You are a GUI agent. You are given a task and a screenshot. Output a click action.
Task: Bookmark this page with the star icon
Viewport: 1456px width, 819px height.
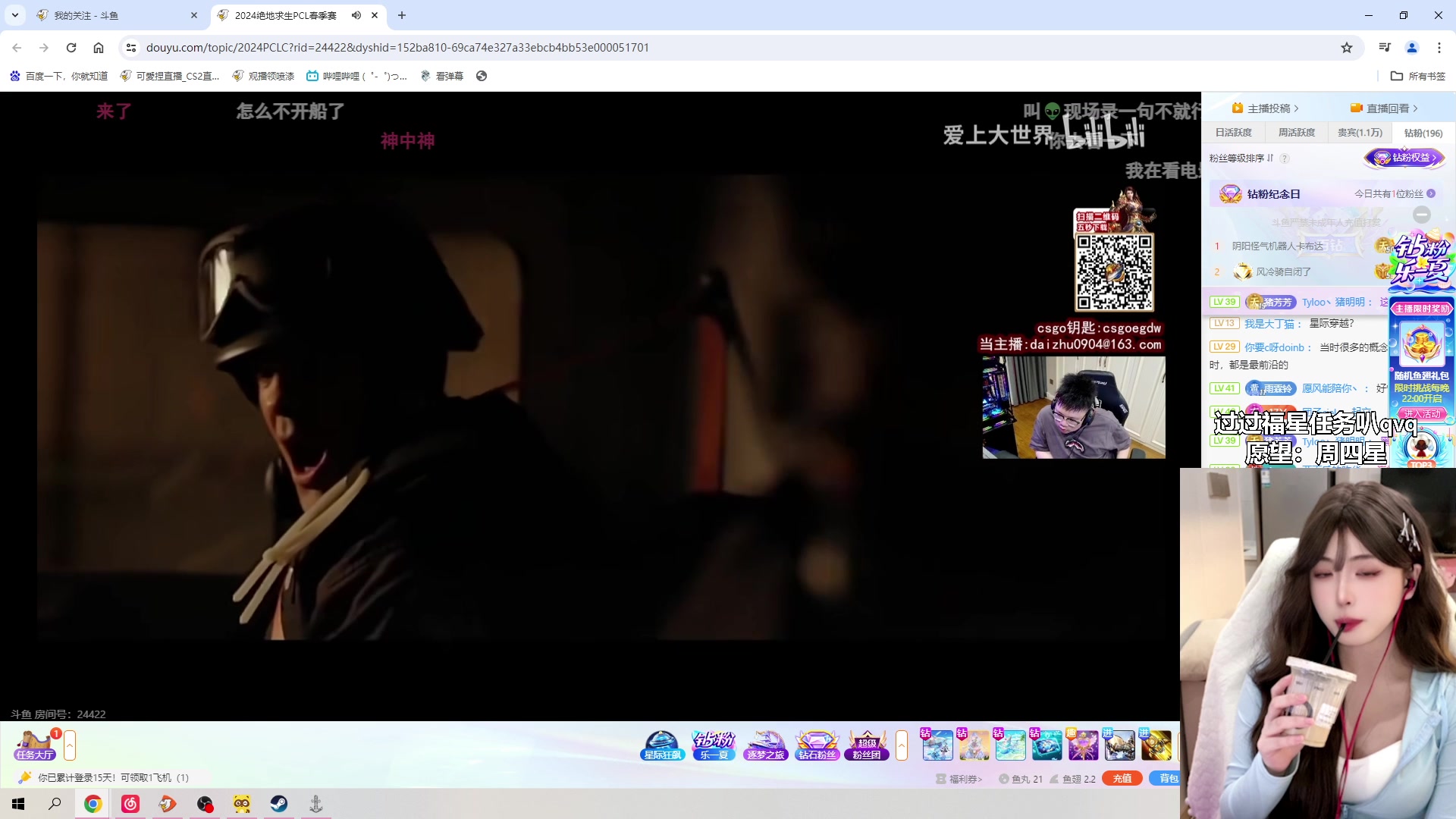click(1346, 47)
